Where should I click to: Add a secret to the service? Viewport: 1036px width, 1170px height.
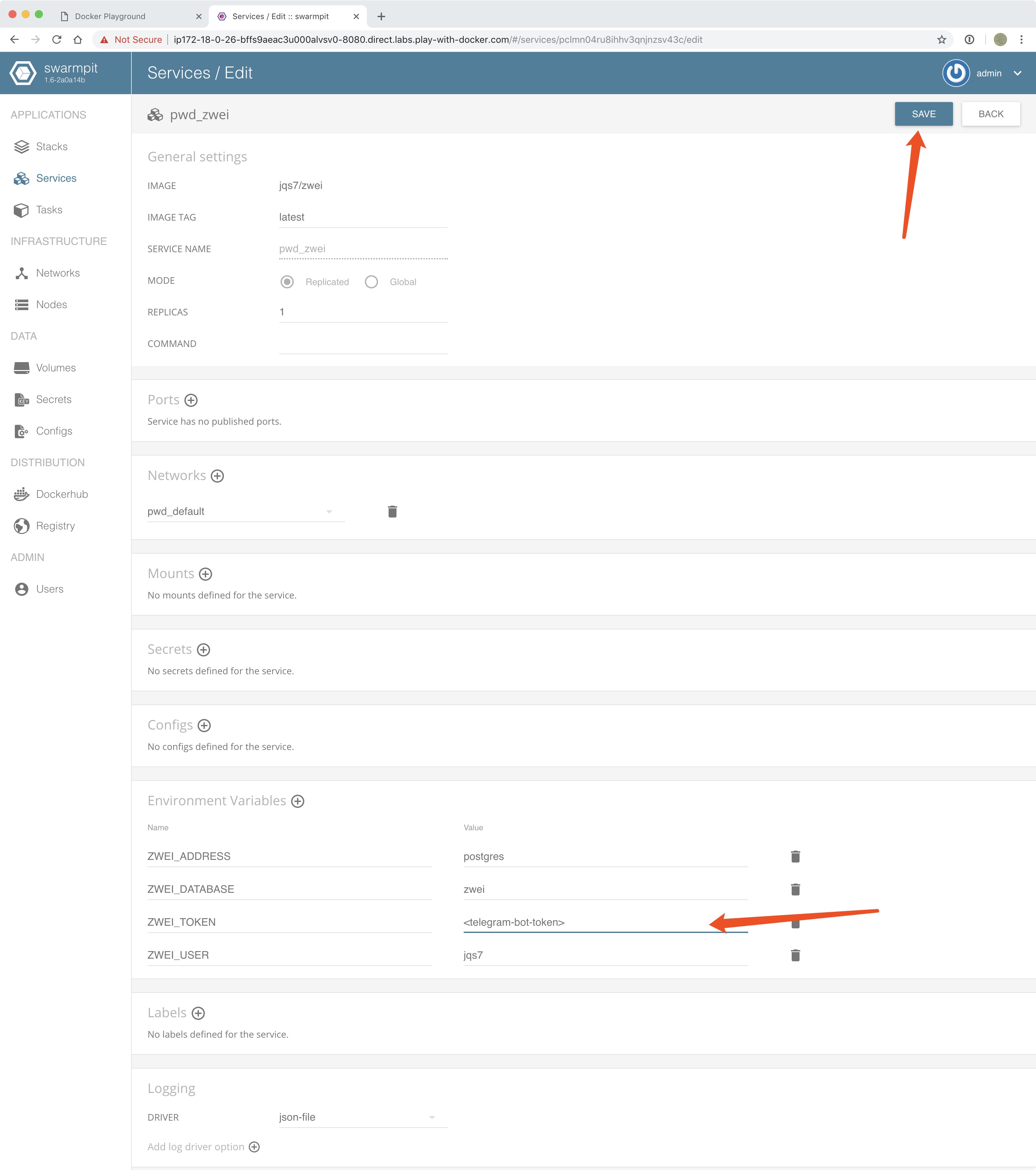pyautogui.click(x=203, y=650)
